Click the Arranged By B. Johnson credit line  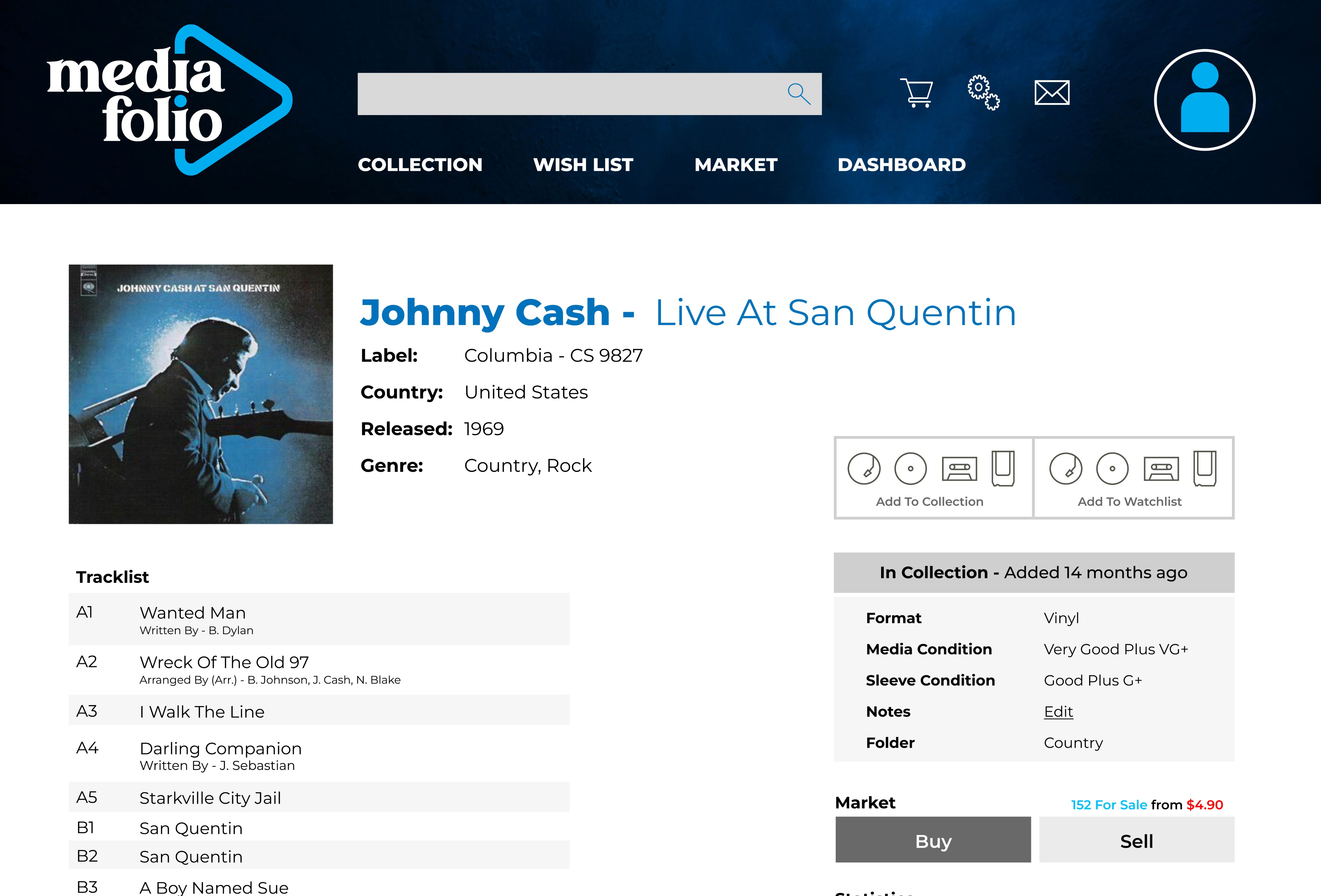coord(270,680)
